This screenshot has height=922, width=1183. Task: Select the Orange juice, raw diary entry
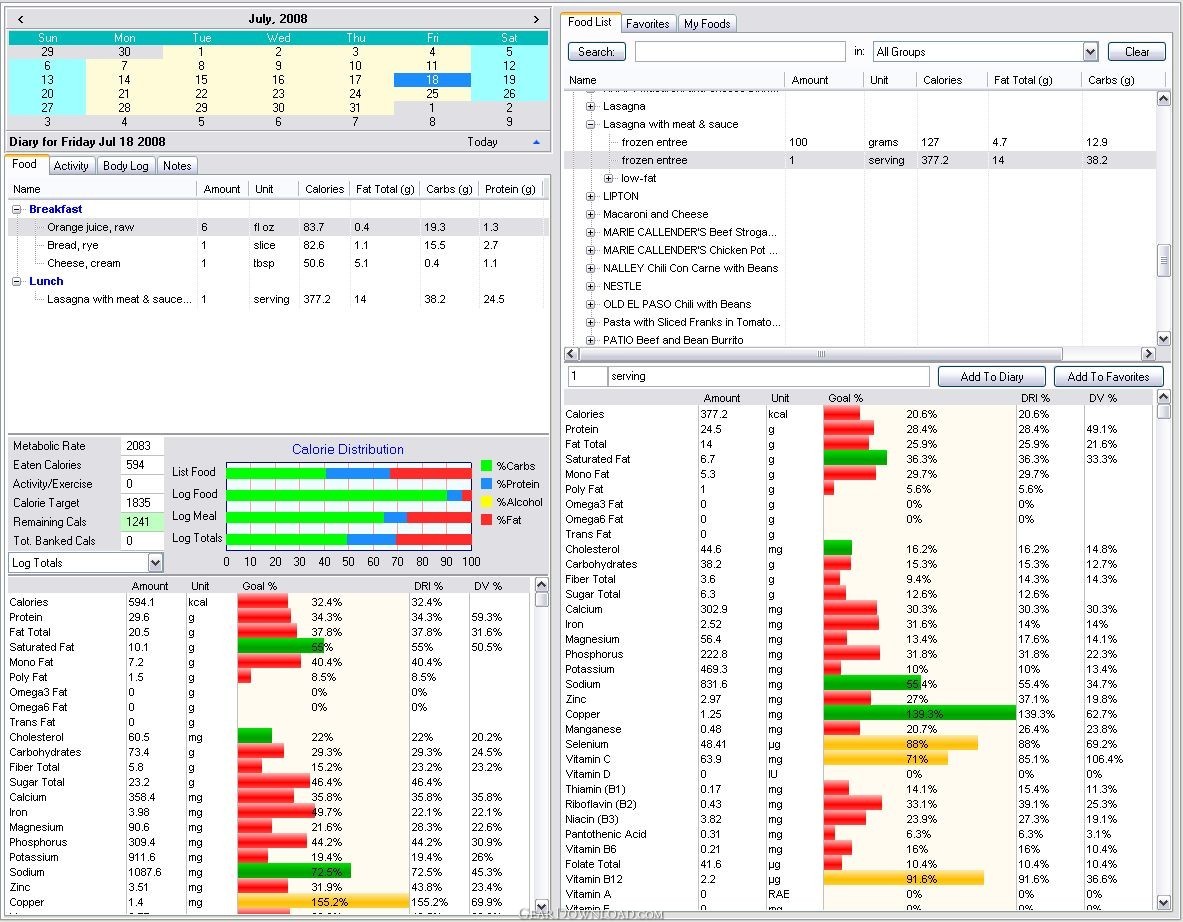[90, 228]
